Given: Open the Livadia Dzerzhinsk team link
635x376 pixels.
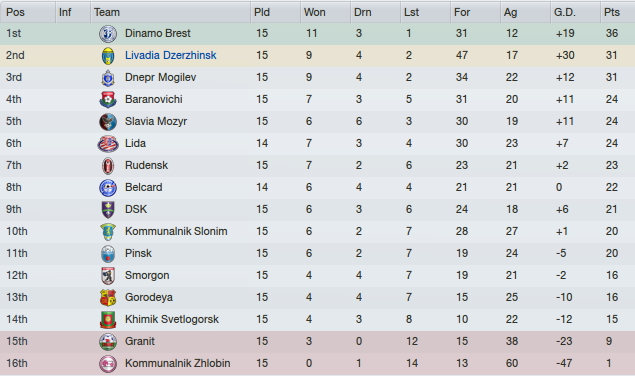Looking at the screenshot, I should click(170, 56).
